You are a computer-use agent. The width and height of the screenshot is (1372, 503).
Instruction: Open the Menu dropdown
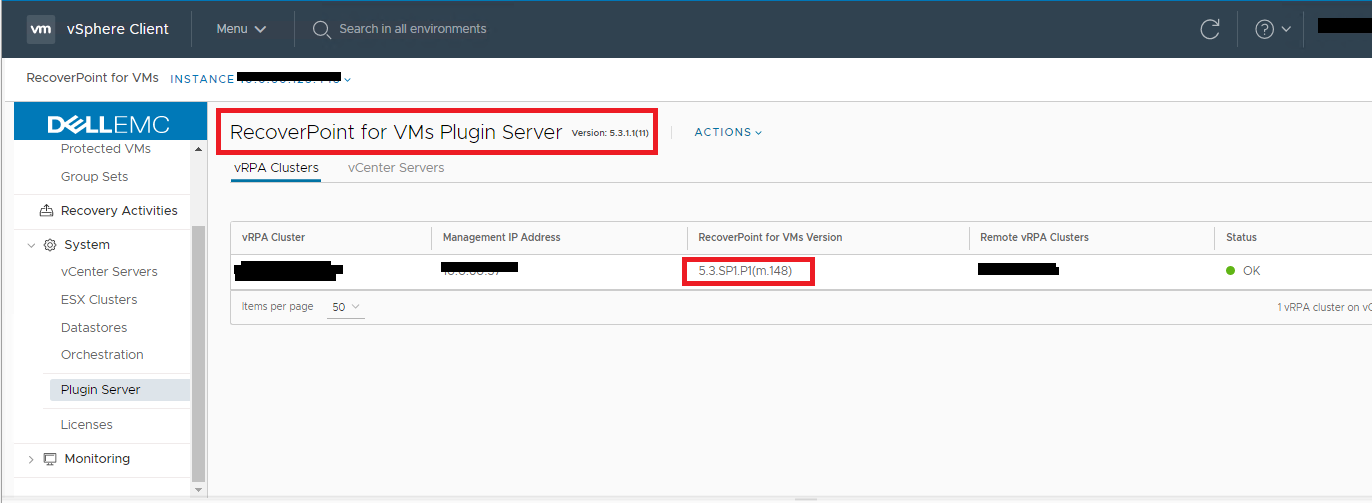click(x=241, y=29)
